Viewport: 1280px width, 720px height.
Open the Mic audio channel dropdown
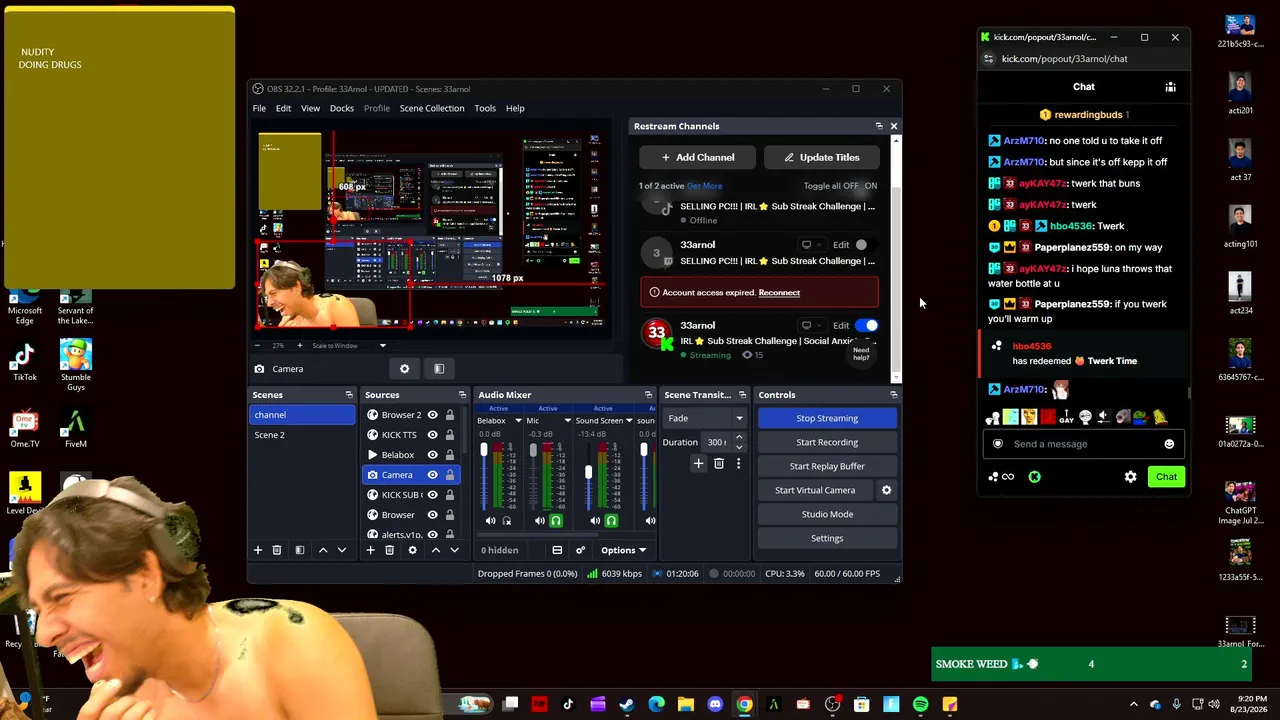[567, 421]
